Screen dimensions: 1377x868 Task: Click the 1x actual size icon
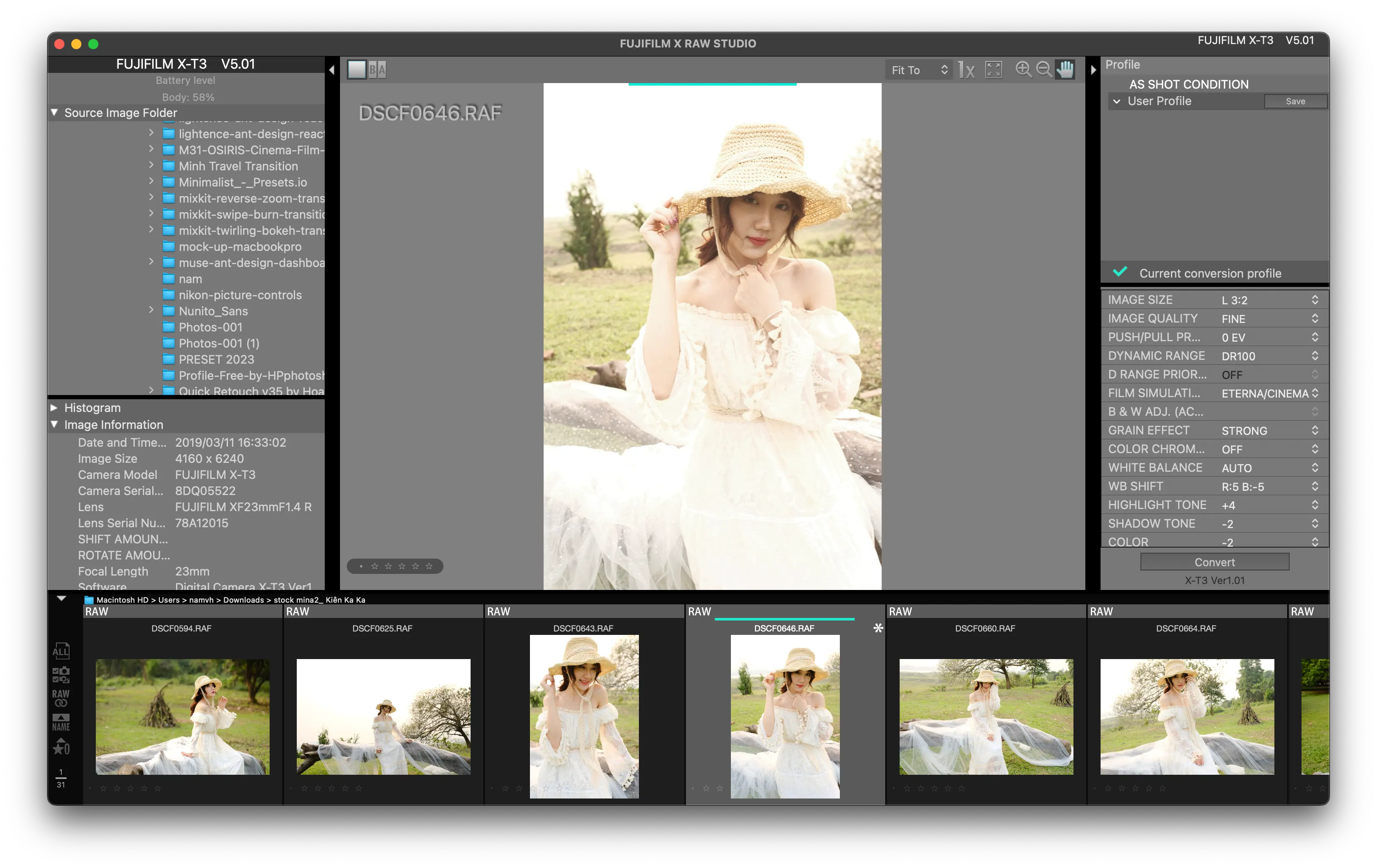pyautogui.click(x=967, y=70)
